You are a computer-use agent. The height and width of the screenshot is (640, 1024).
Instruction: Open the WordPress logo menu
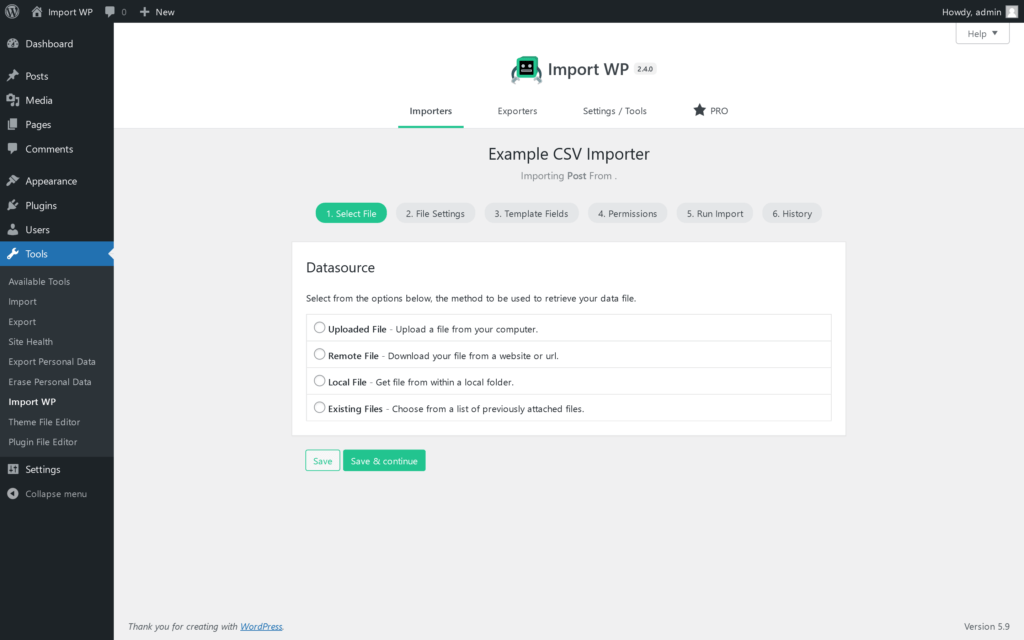click(12, 12)
